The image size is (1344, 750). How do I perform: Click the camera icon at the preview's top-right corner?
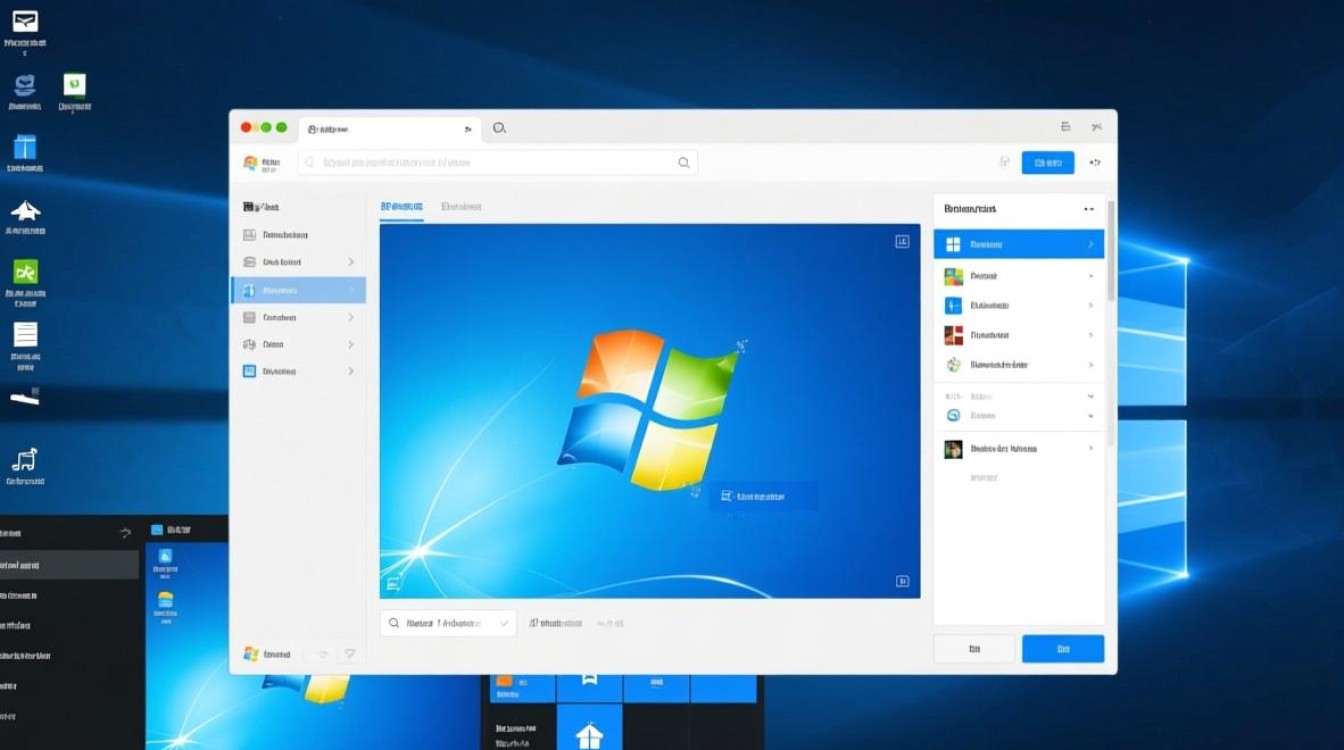click(x=903, y=240)
